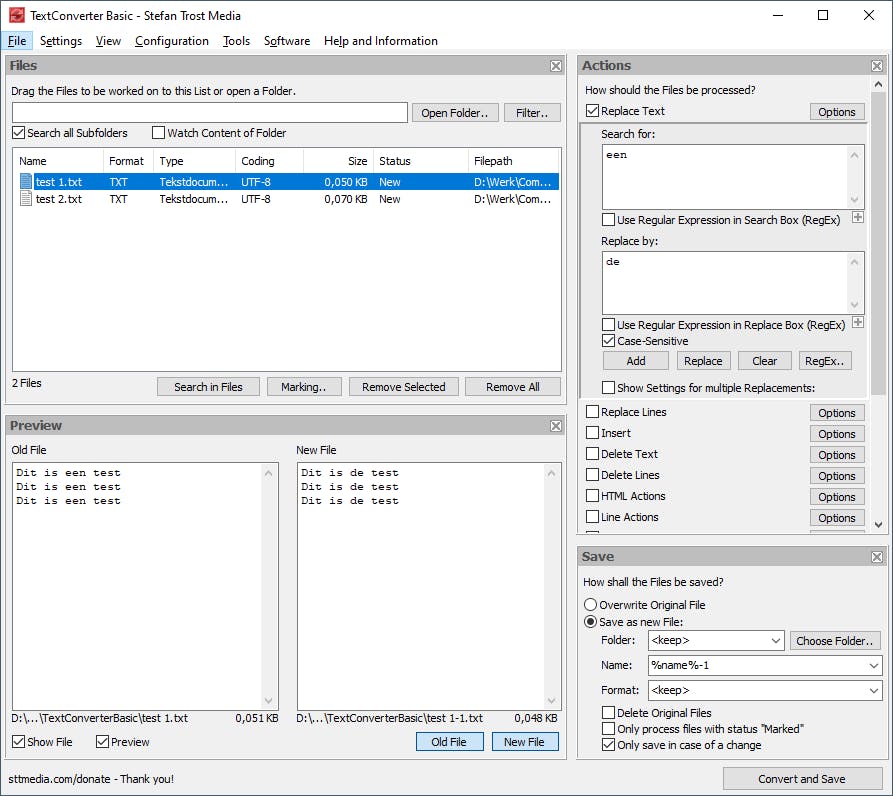Close the Files panel with its X icon

pos(556,66)
